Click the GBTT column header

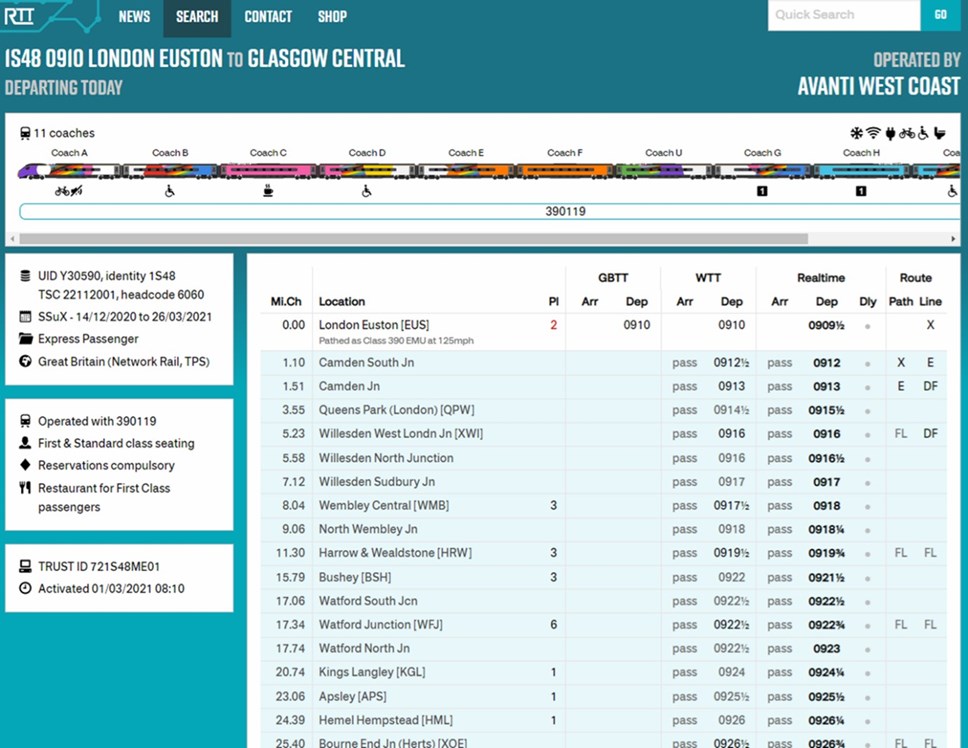[x=612, y=278]
